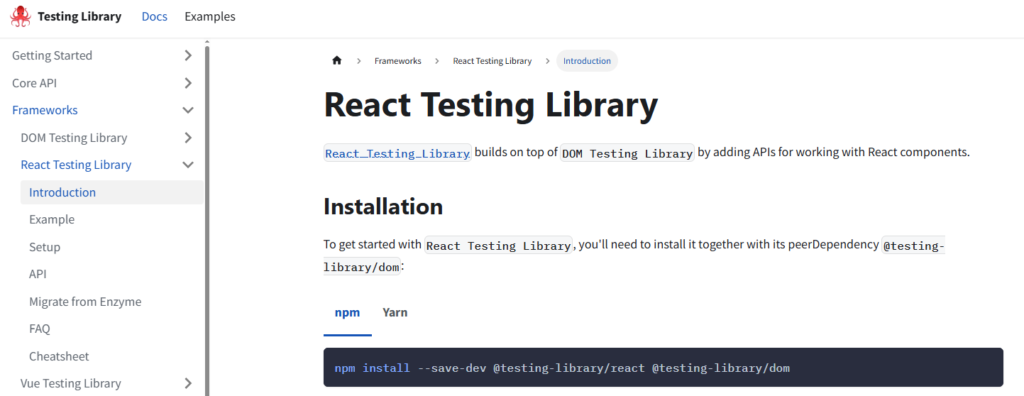Click the React Testing Library breadcrumb

point(492,61)
